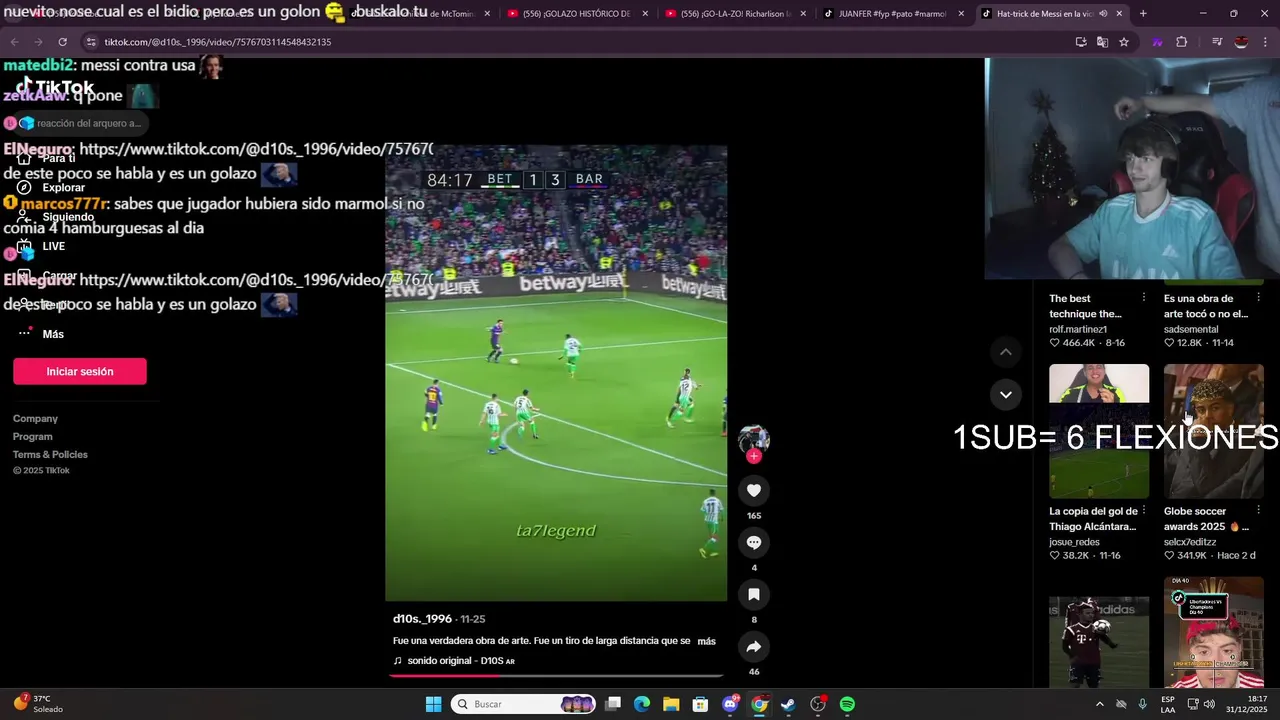Open Discord from the taskbar
The height and width of the screenshot is (720, 1280).
730,704
